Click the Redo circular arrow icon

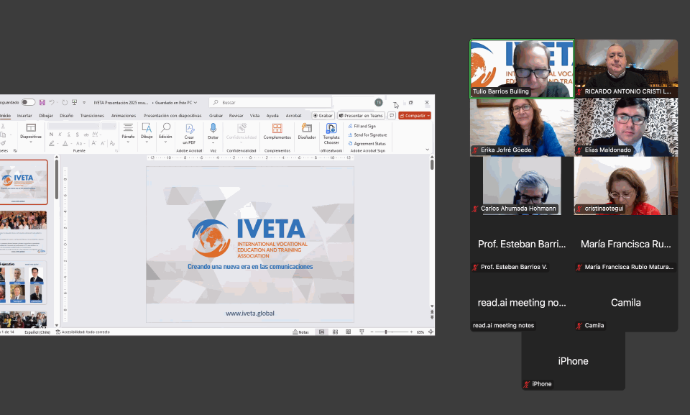(x=65, y=102)
